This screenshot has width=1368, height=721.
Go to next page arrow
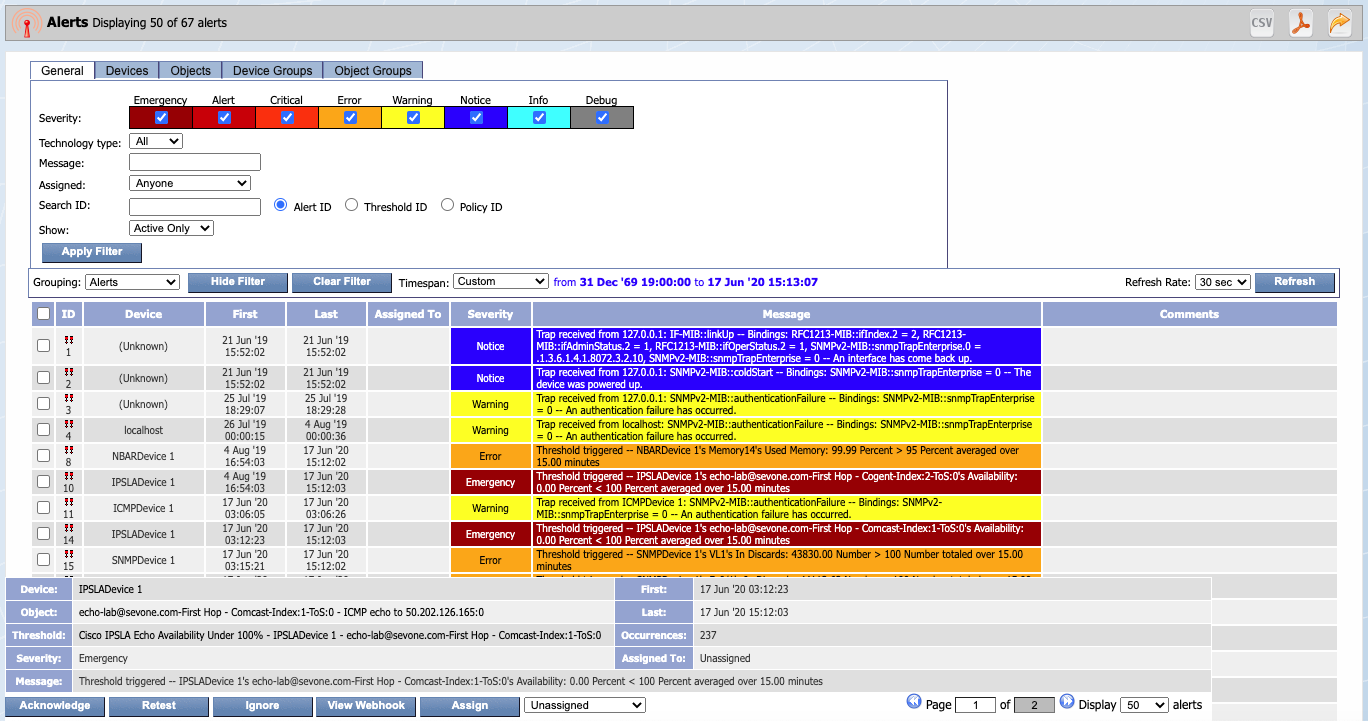[x=1066, y=702]
